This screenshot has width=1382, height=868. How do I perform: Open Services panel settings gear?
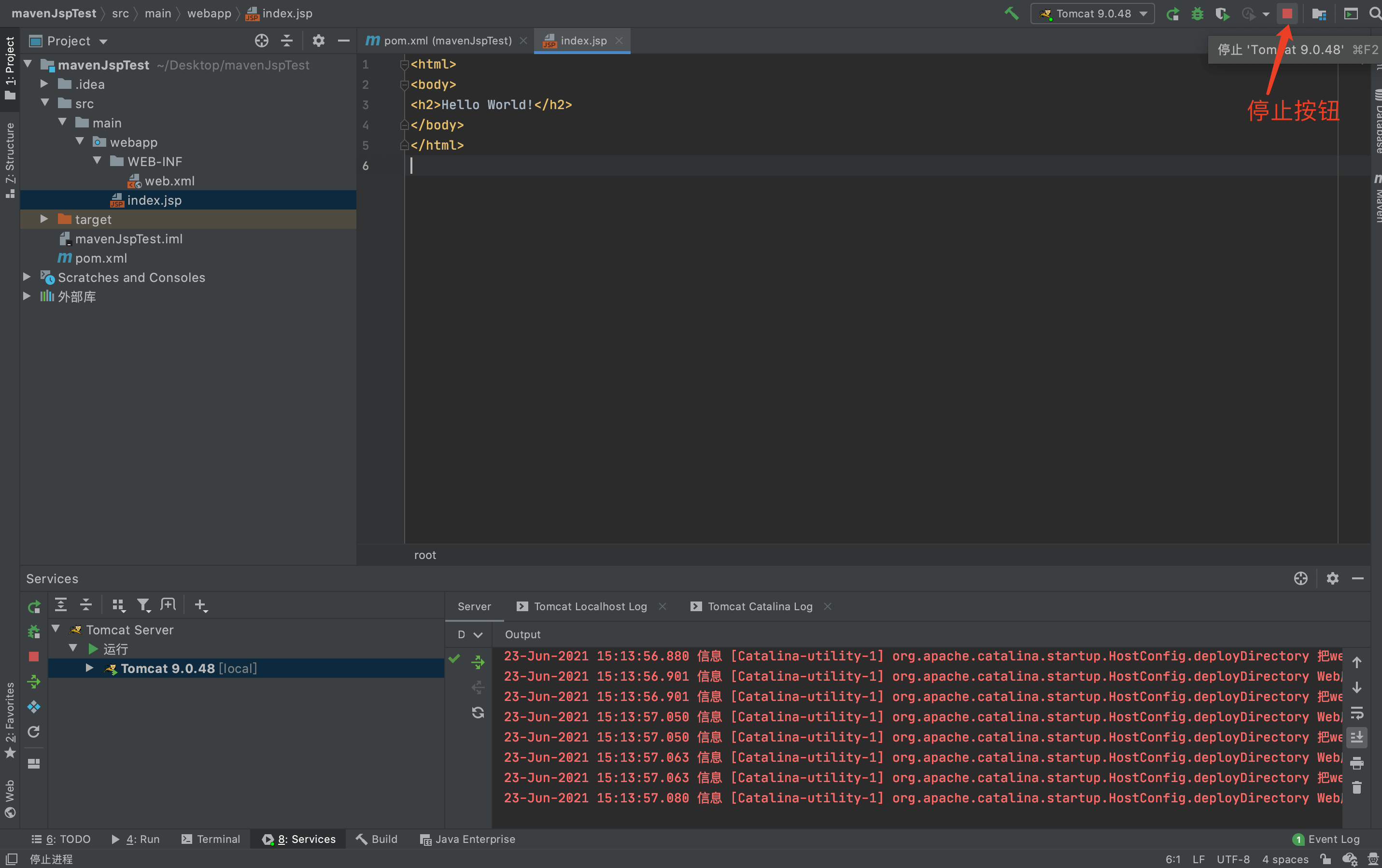pyautogui.click(x=1332, y=578)
